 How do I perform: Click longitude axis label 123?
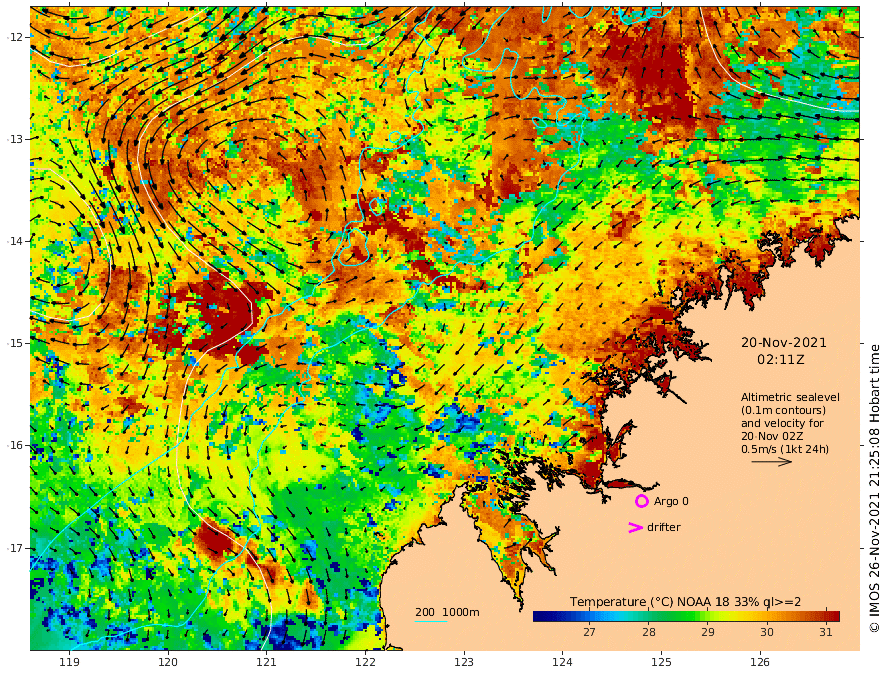coord(464,662)
